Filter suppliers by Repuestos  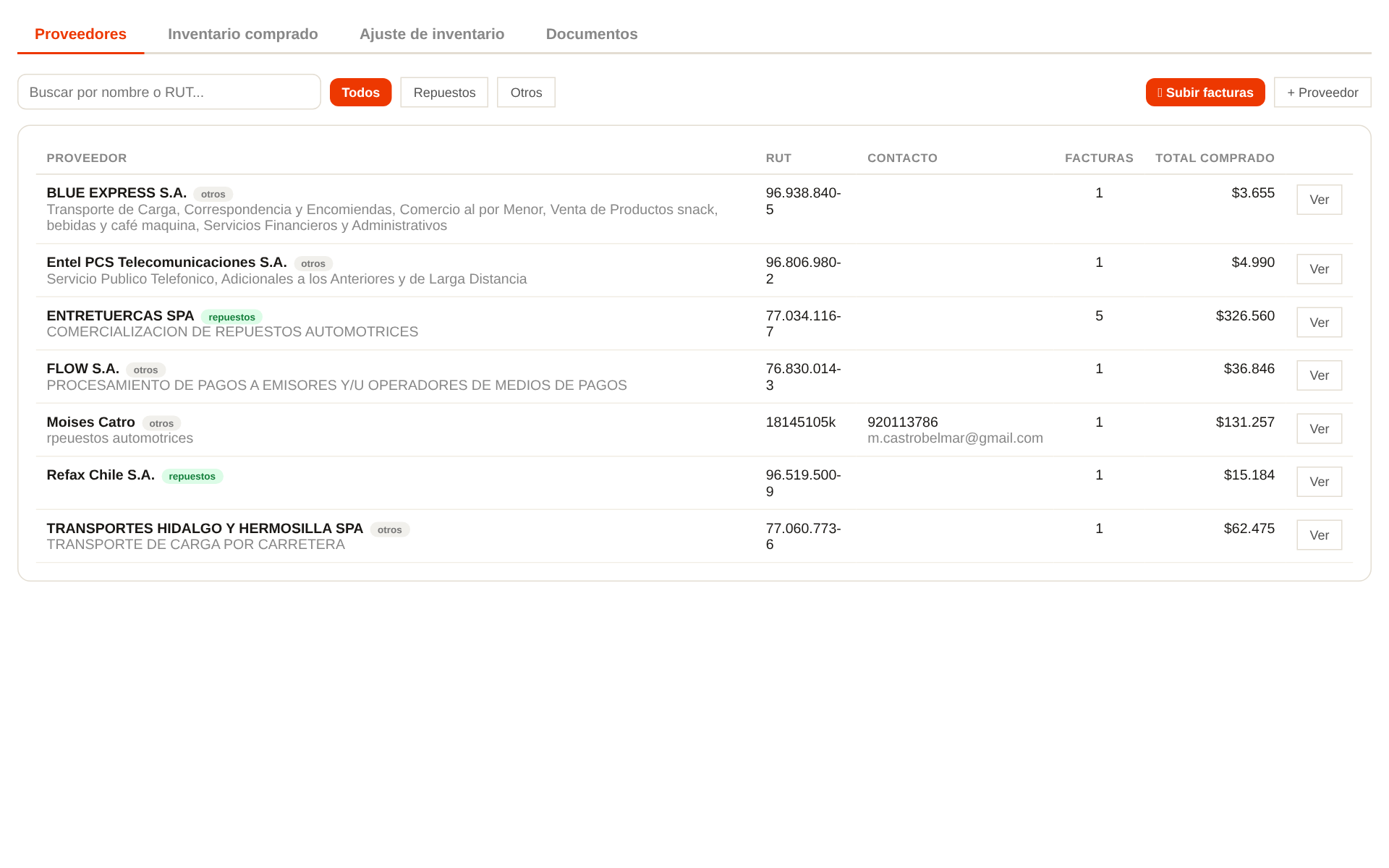444,93
